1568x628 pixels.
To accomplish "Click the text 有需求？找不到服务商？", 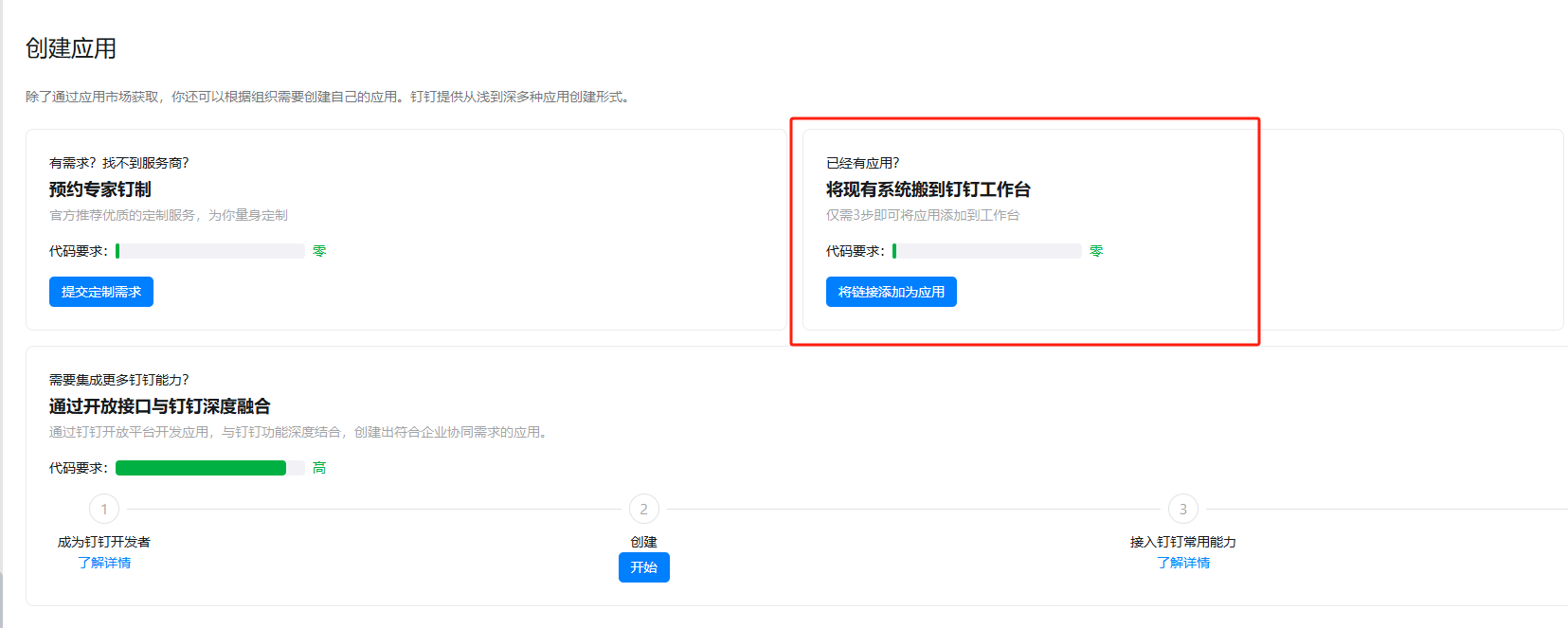I will point(119,163).
